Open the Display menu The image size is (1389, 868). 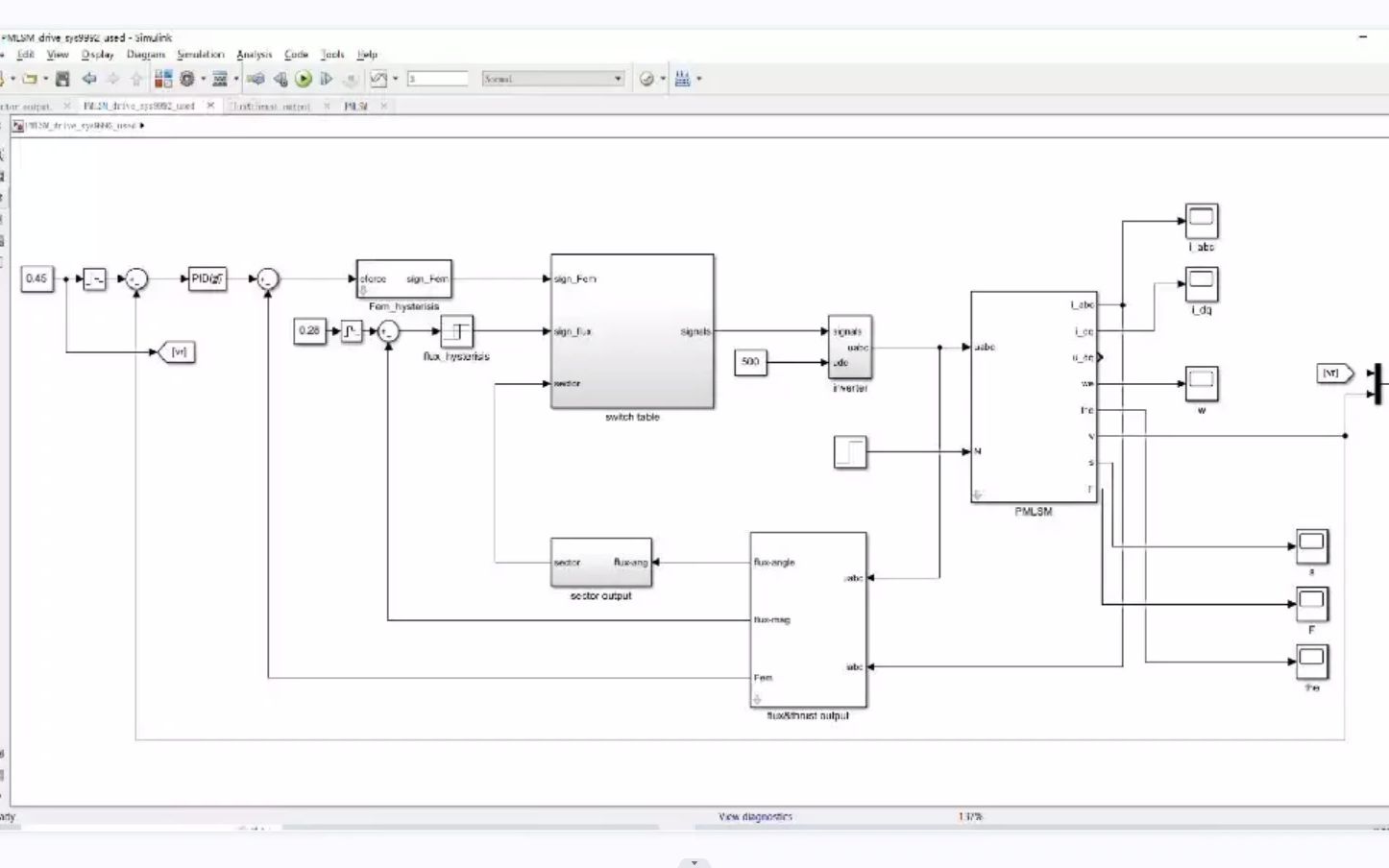[x=97, y=55]
